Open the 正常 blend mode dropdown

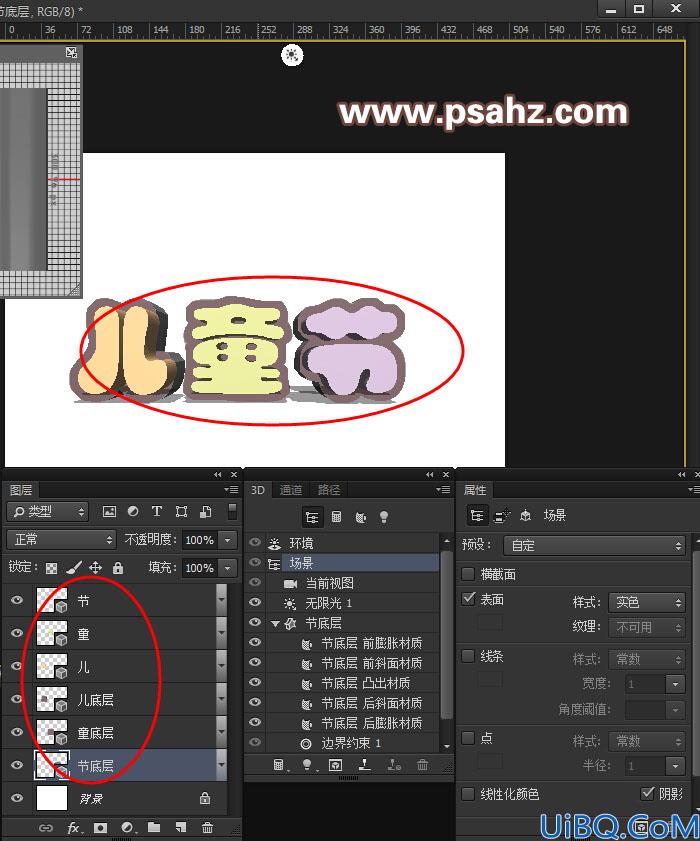click(x=61, y=539)
